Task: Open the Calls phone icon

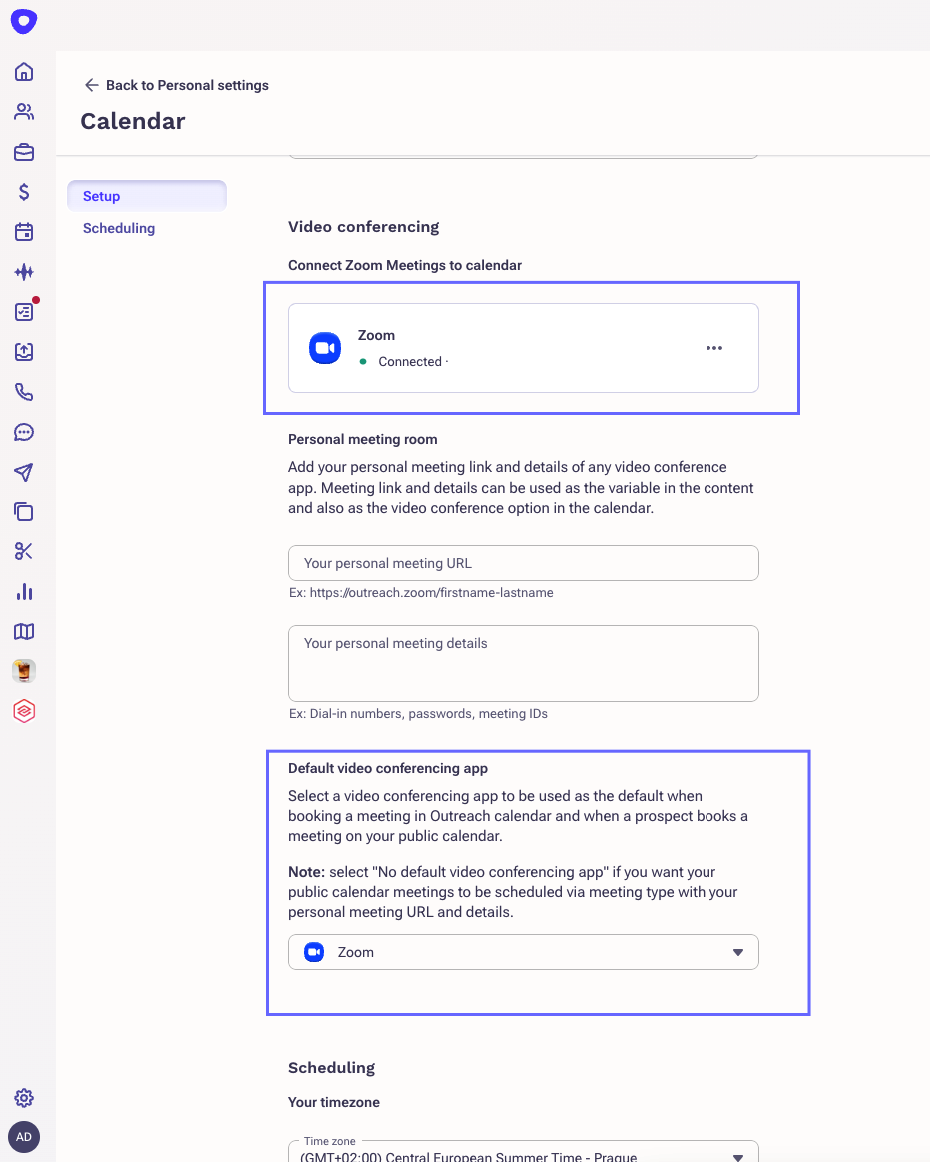Action: pos(24,391)
